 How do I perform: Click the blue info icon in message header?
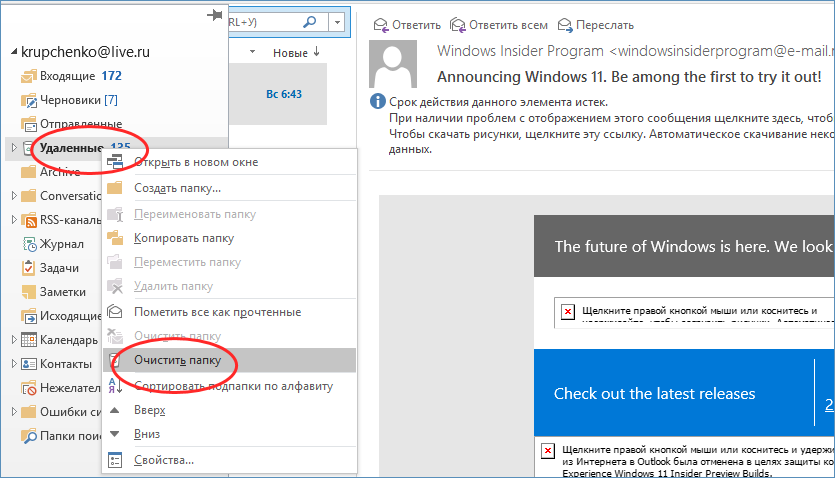378,101
